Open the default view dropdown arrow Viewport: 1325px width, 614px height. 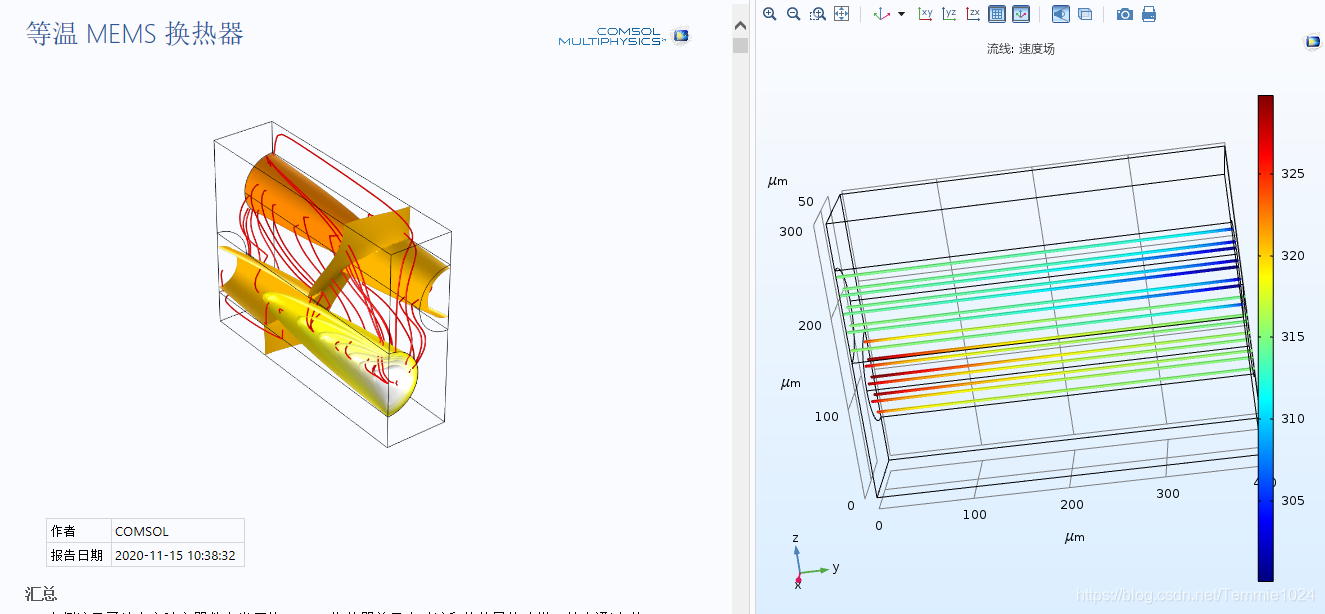[x=901, y=14]
